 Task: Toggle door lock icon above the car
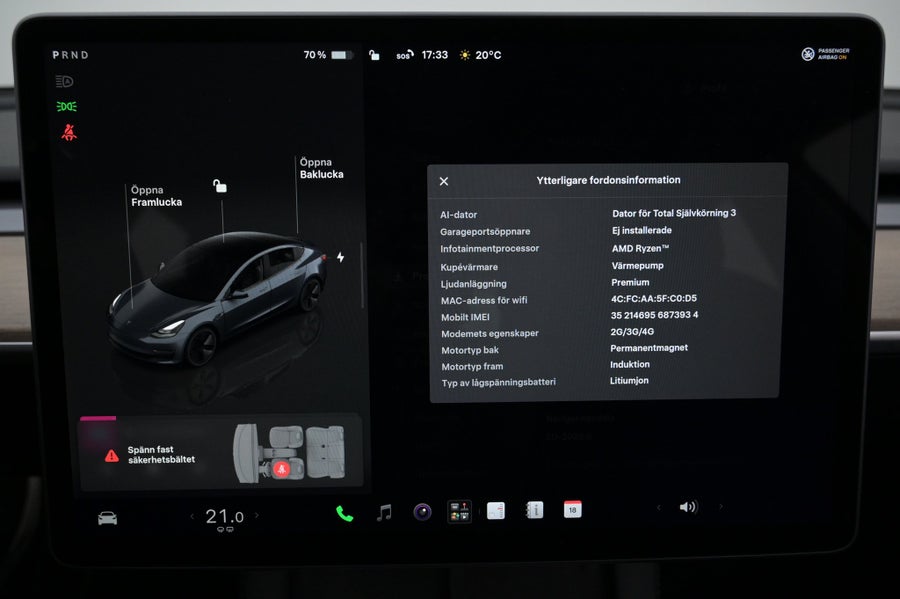pyautogui.click(x=220, y=186)
